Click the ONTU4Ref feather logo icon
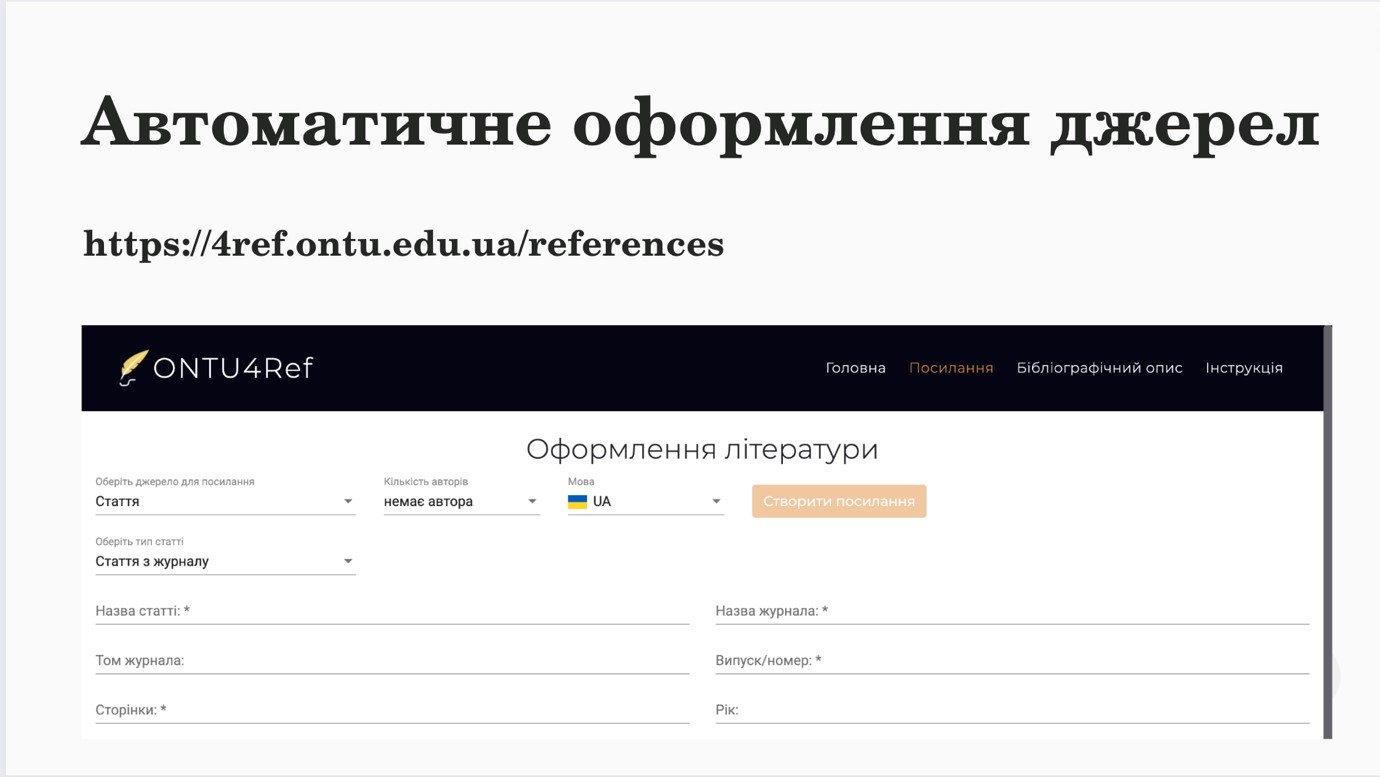 133,368
